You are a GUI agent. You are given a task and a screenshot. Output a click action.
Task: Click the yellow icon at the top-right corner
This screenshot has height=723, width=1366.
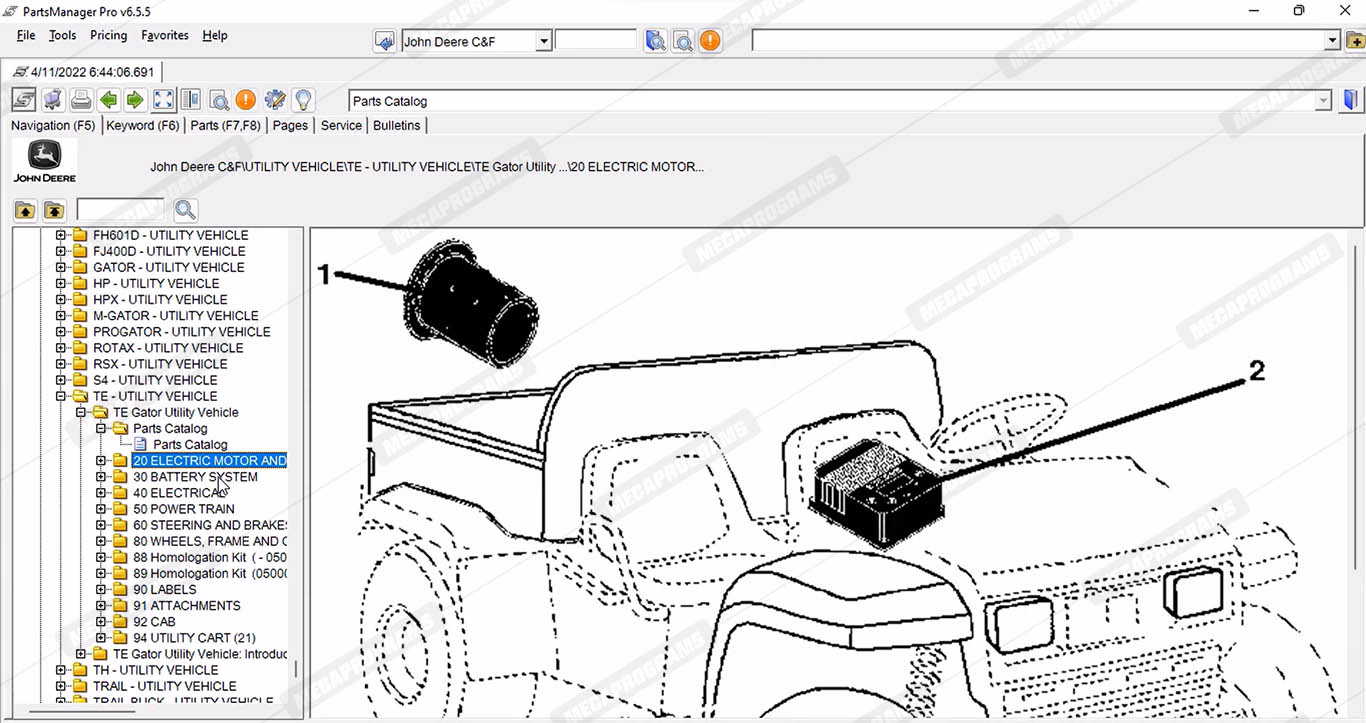(1355, 41)
